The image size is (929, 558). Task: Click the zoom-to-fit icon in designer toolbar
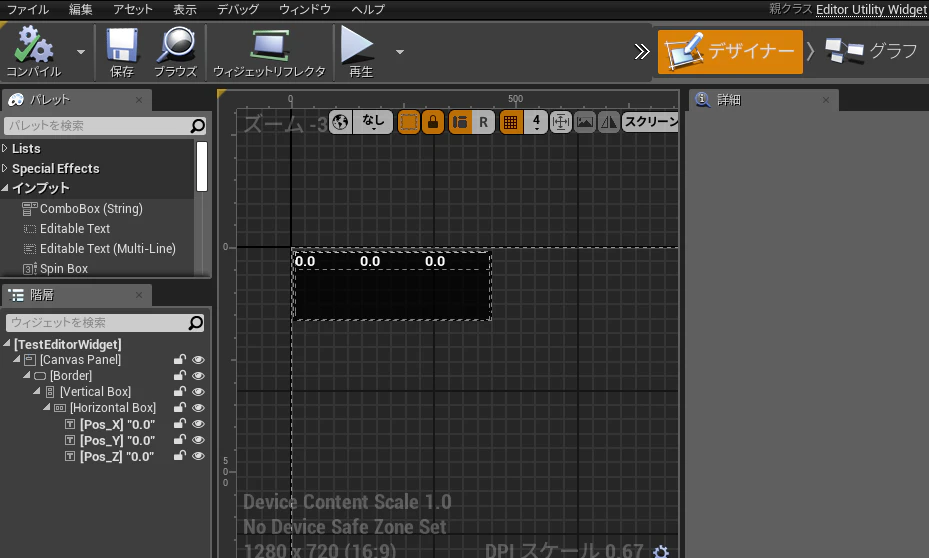pyautogui.click(x=560, y=122)
